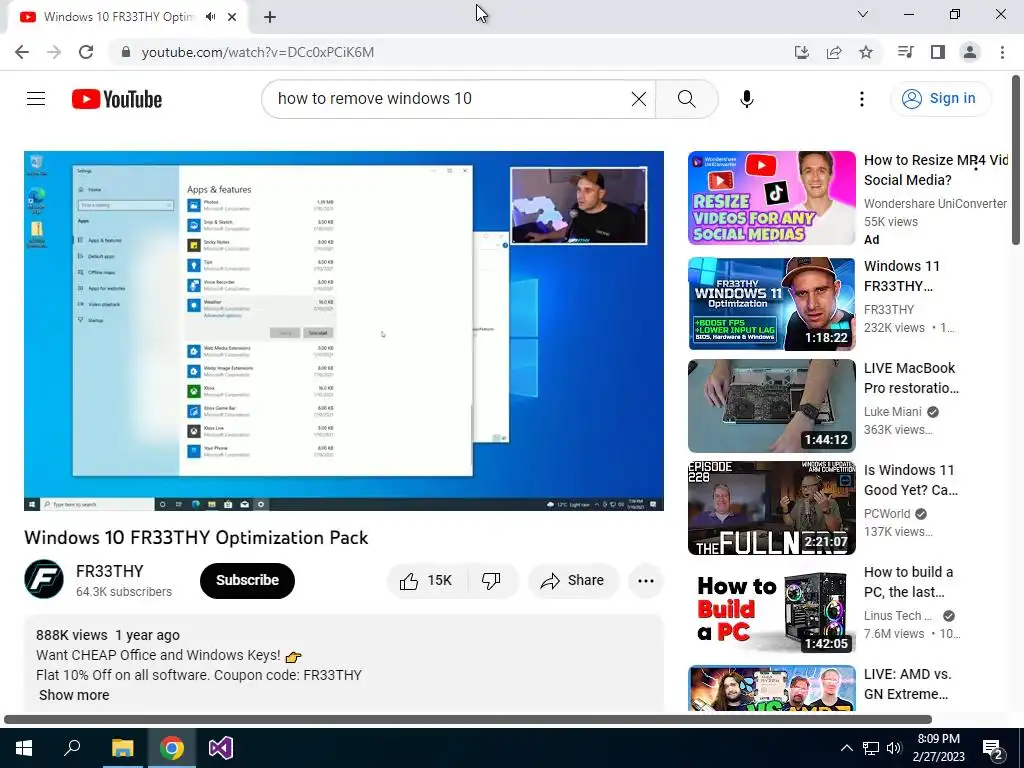Mute the tab via speaker icon
Viewport: 1024px width, 768px height.
(210, 17)
